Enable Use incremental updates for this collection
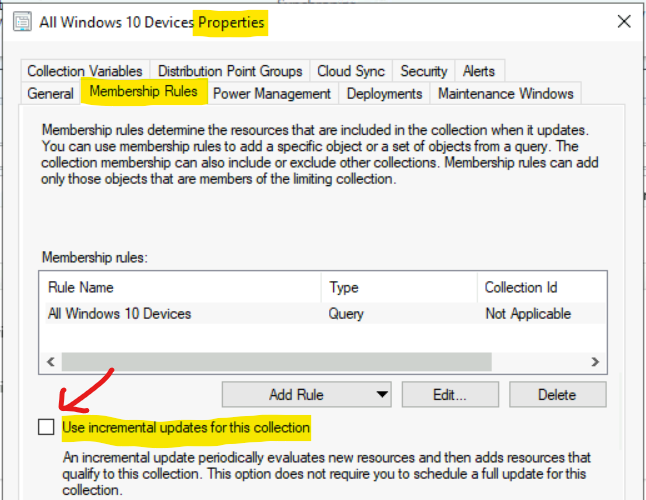 pos(46,427)
